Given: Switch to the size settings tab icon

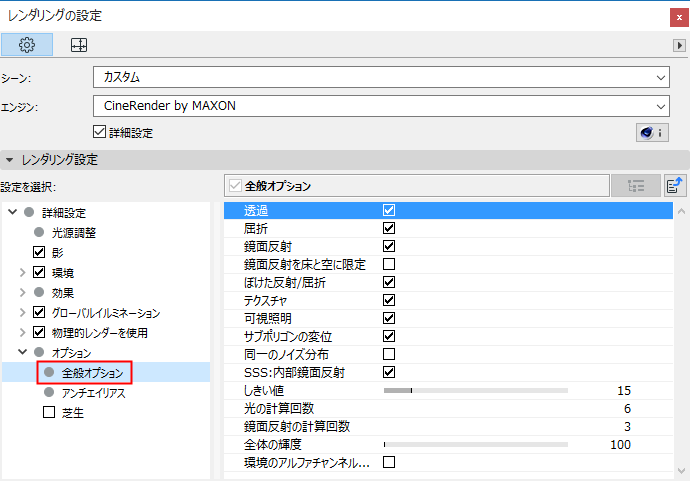Looking at the screenshot, I should pos(79,44).
